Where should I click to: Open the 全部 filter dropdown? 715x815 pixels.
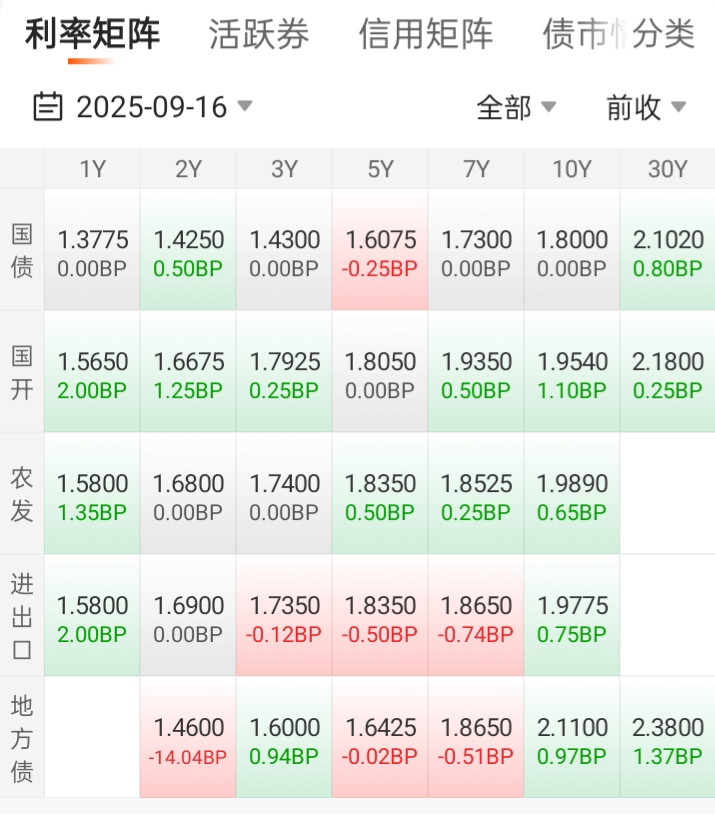pos(517,107)
